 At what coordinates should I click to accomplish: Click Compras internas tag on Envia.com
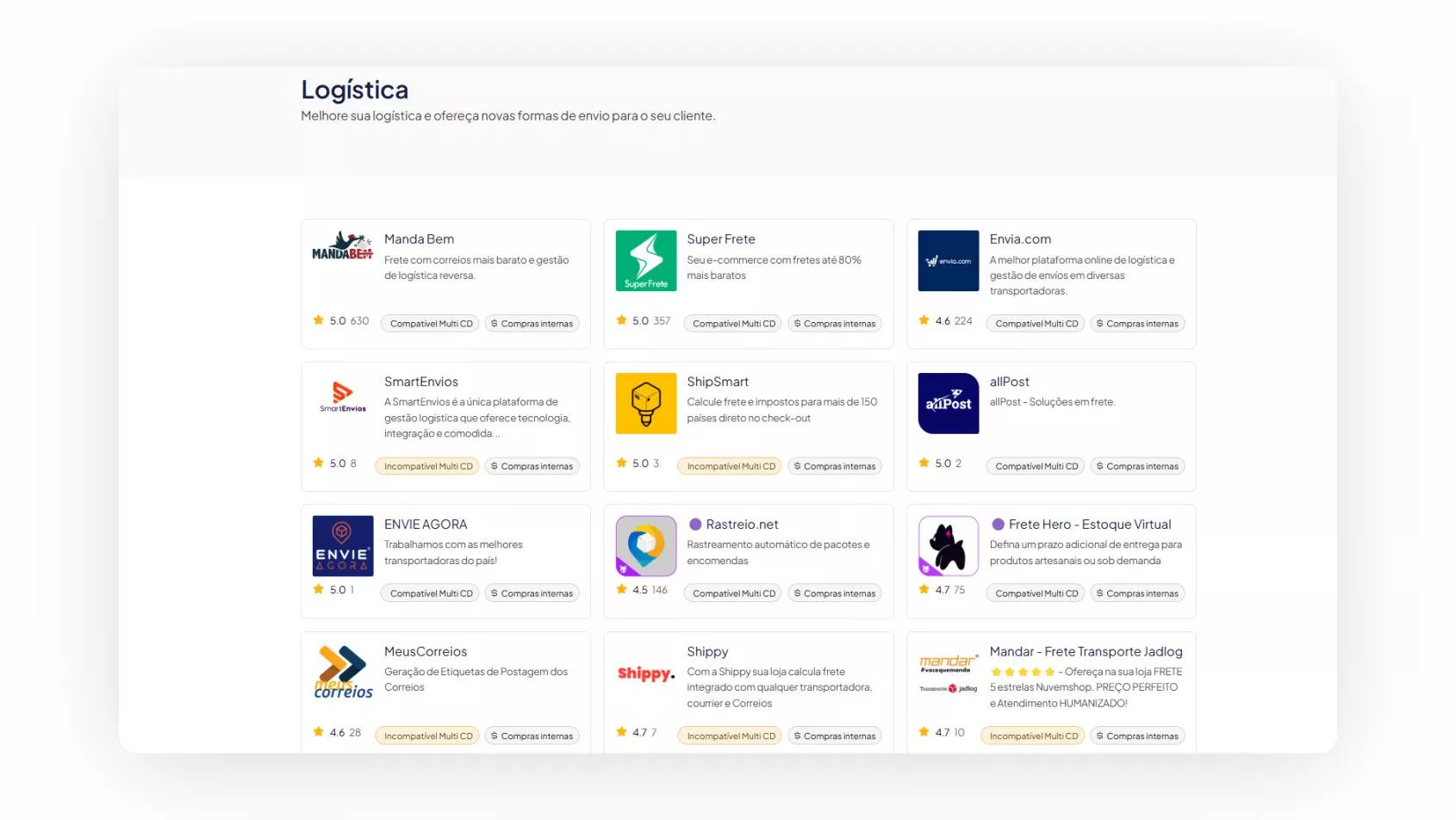1137,324
